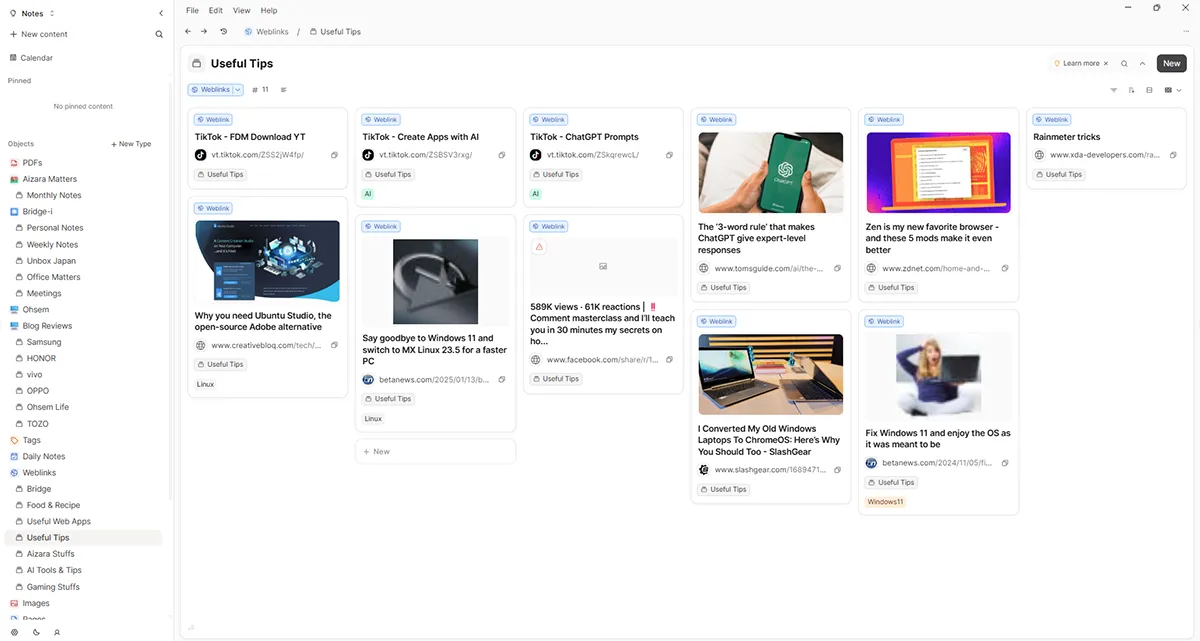Click the filter funnel icon
The height and width of the screenshot is (641, 1200).
pos(1114,90)
